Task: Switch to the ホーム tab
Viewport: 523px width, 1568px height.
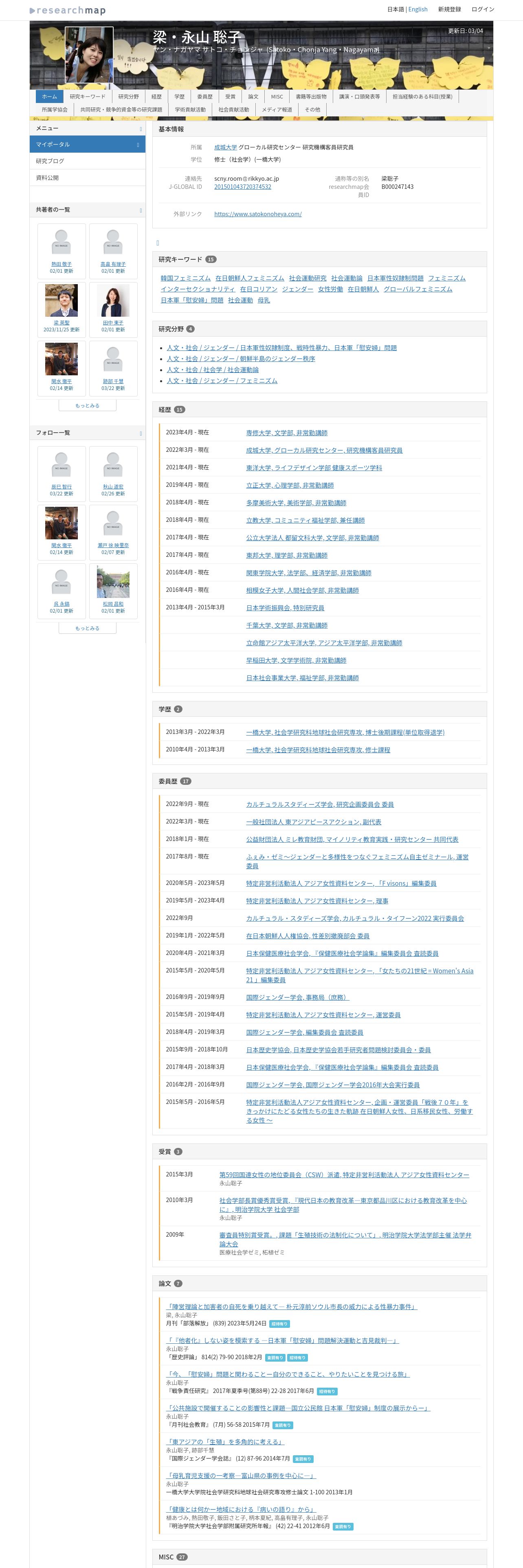Action: [49, 96]
